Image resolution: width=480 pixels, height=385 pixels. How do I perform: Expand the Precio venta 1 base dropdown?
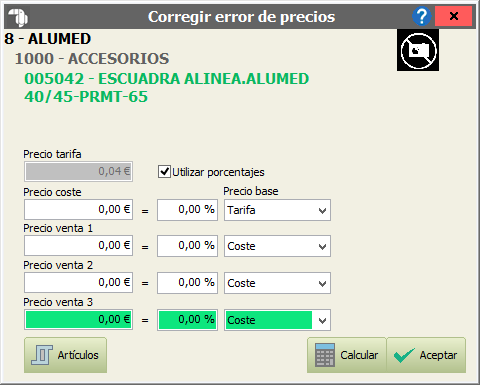[277, 246]
